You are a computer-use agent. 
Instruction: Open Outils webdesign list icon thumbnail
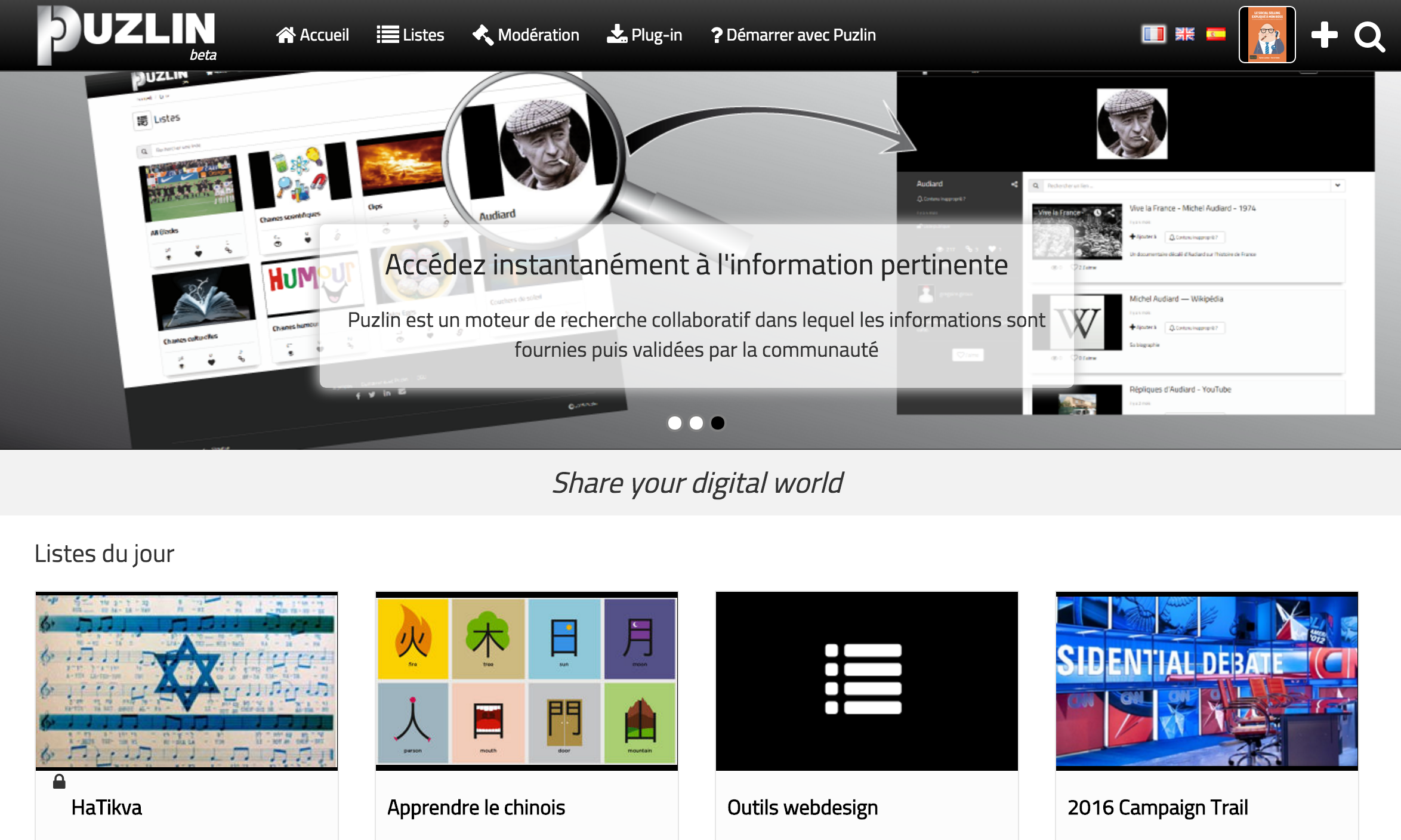(867, 681)
